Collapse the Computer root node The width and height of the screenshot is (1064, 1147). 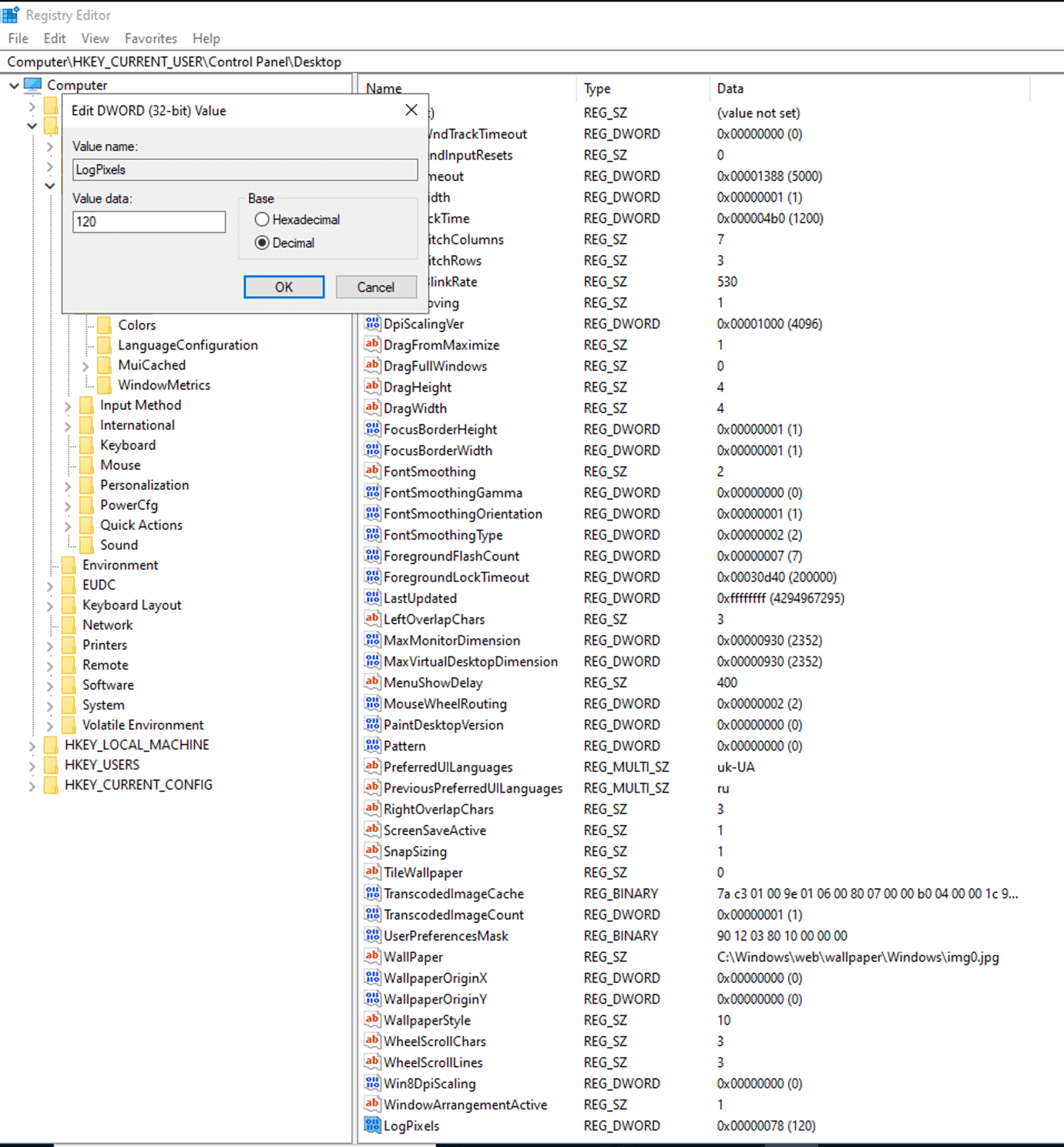[x=14, y=86]
